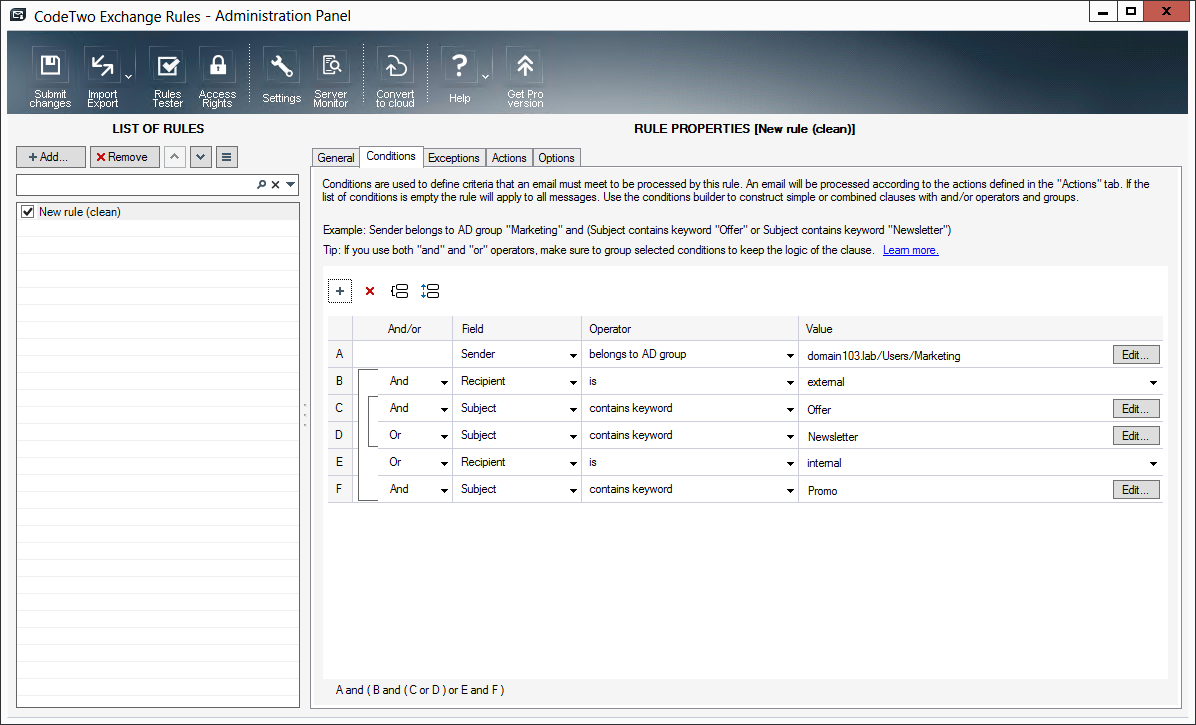1196x725 pixels.
Task: Click the search magnifier icon
Action: coord(262,184)
